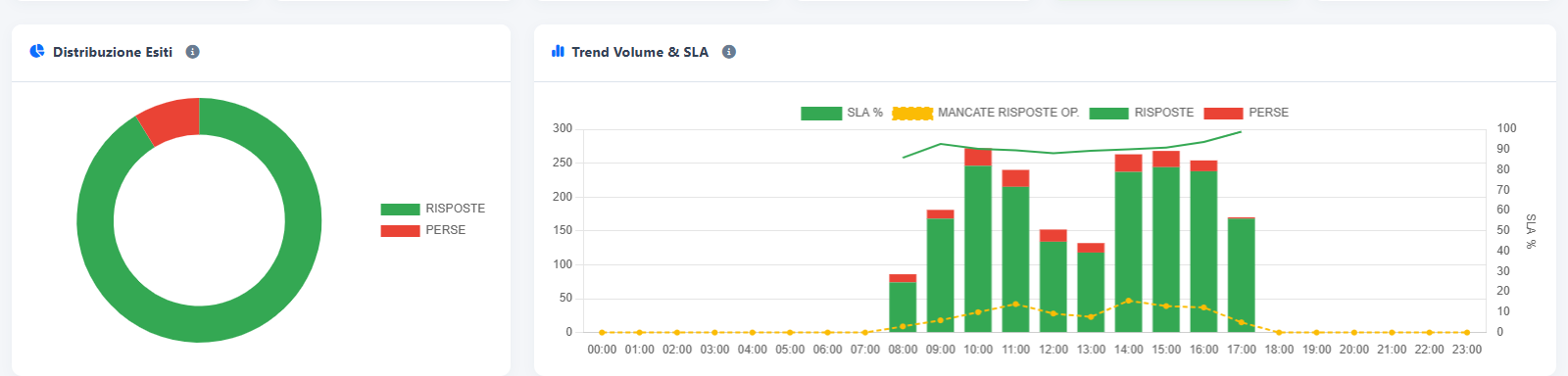Click the red PERSE segment at 10:00
1568x376 pixels.
point(978,157)
